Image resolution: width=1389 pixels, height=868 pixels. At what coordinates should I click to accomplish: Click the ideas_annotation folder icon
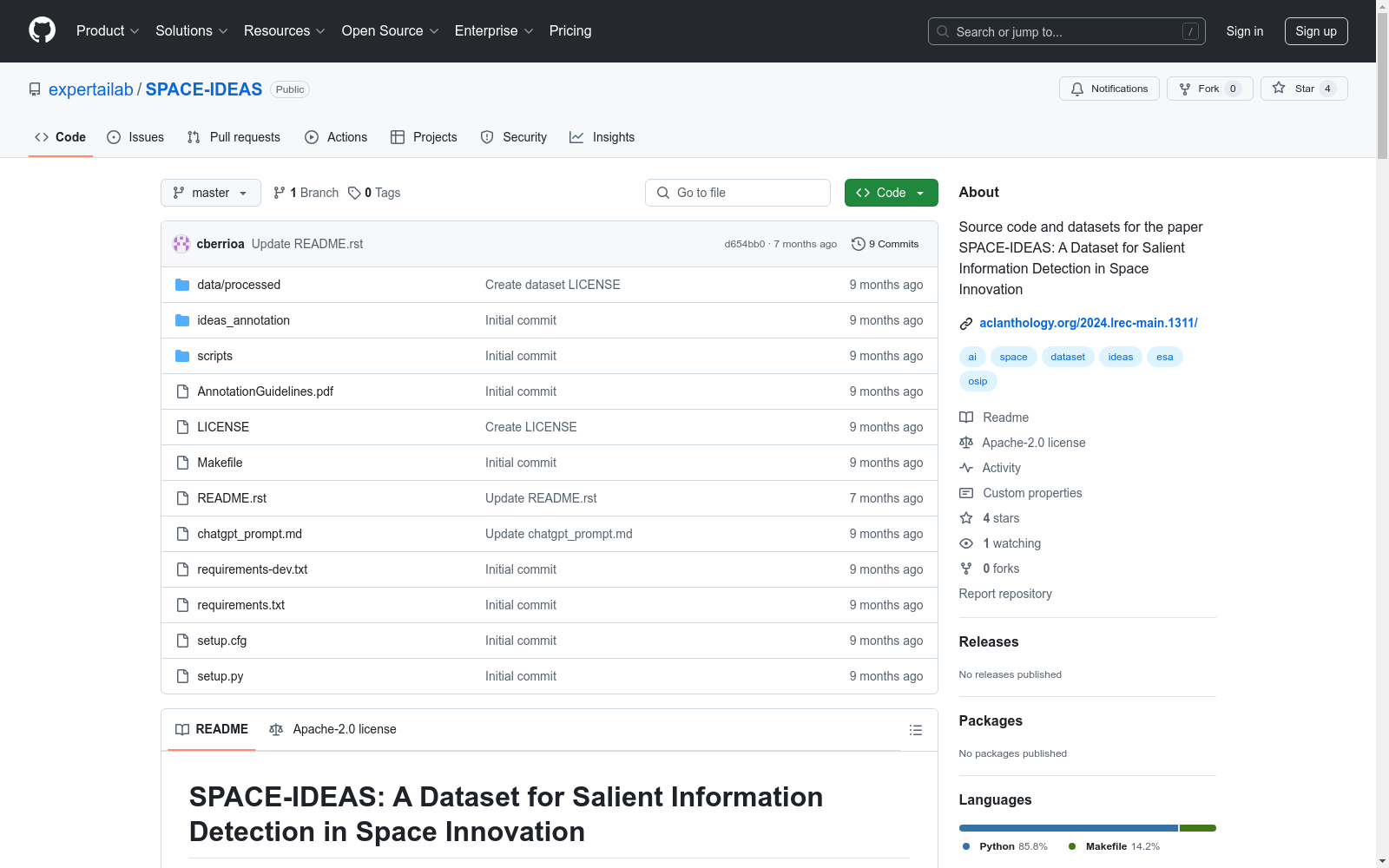182,320
